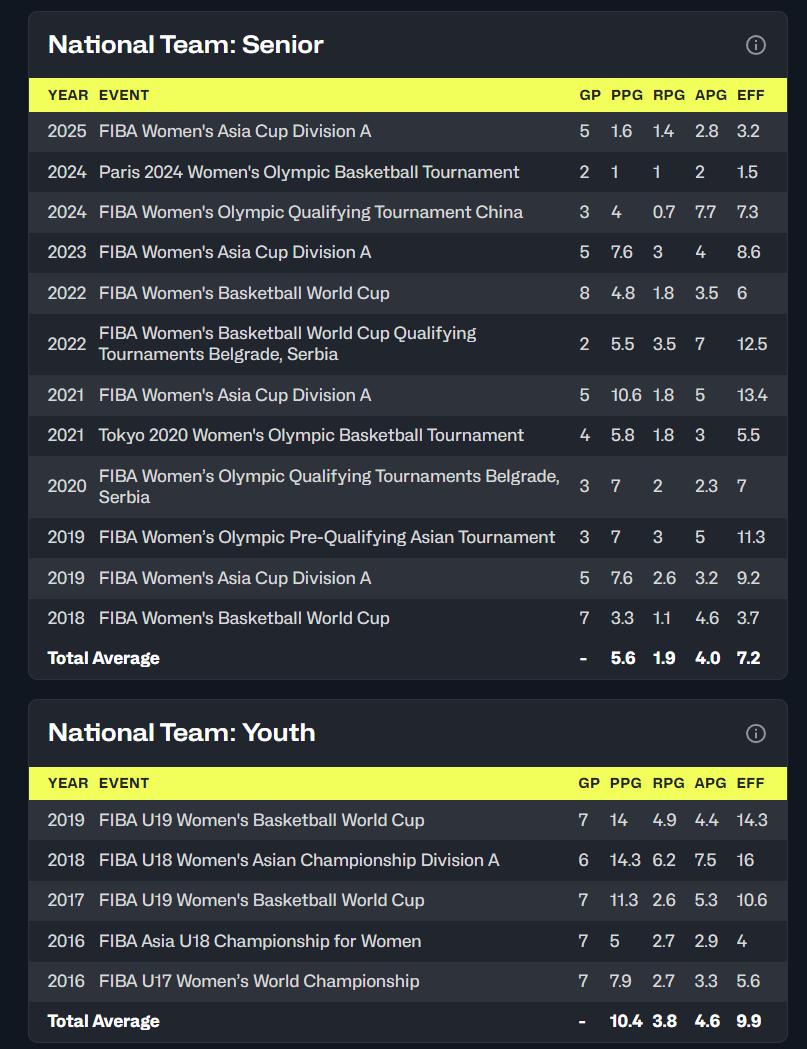Open 2018 FIBA U18 Women's Asian Championship
807x1049 pixels.
[298, 860]
